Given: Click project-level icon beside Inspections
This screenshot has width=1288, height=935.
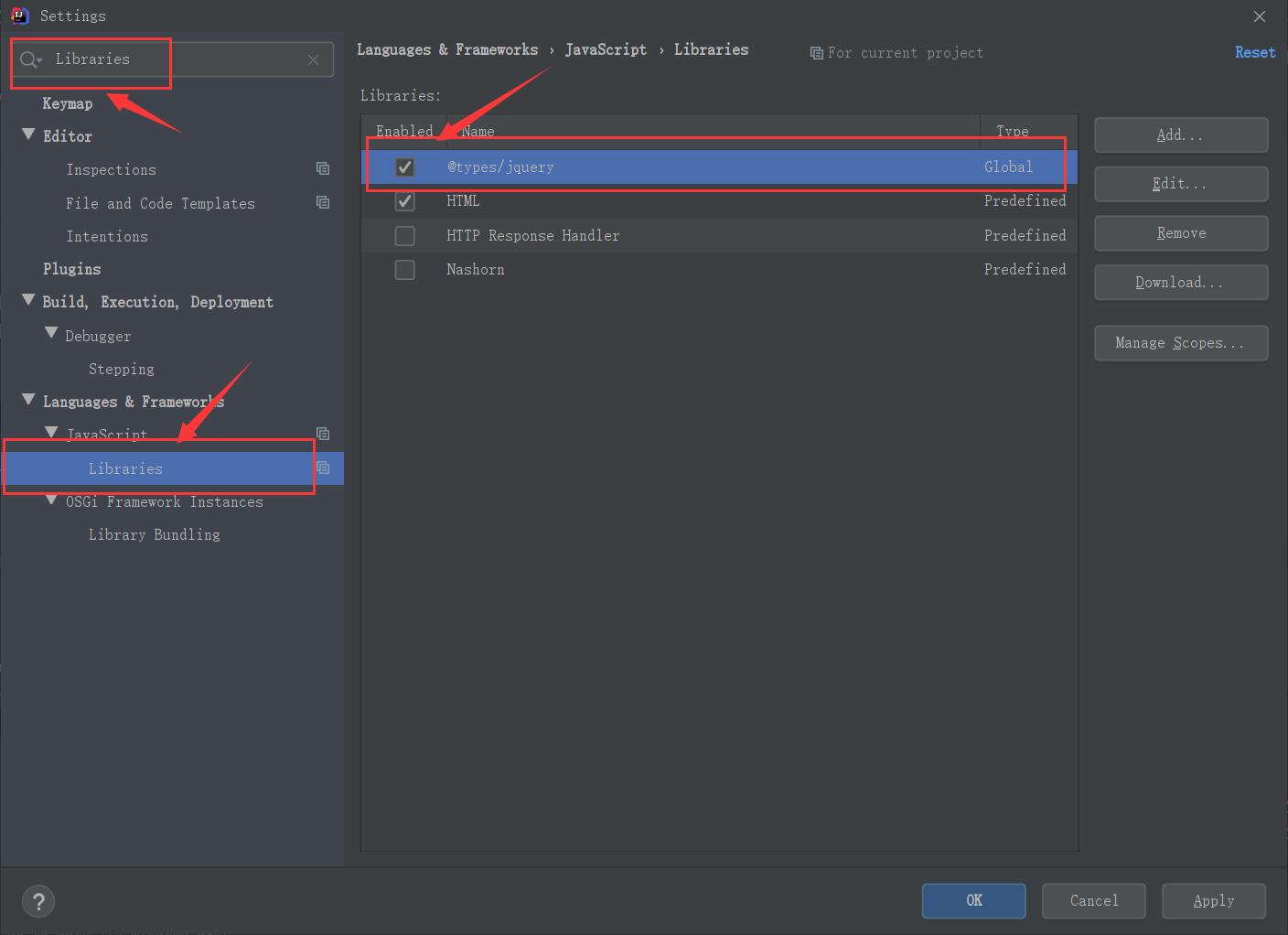Looking at the screenshot, I should tap(323, 168).
